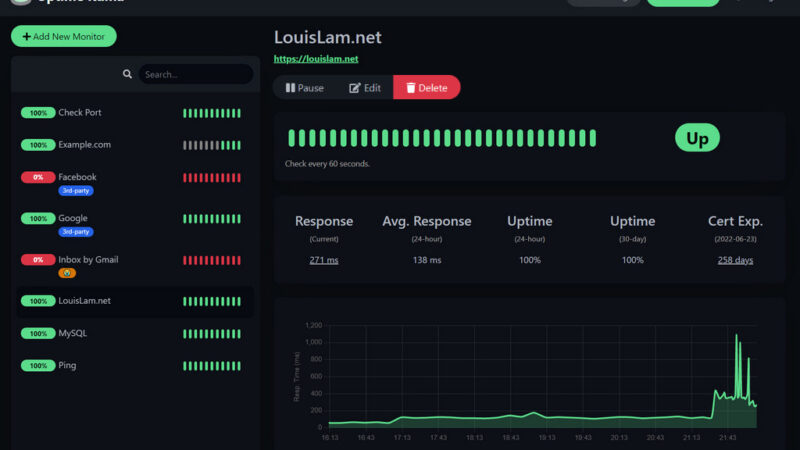The width and height of the screenshot is (800, 450).
Task: Open the Example.com monitor
Action: pyautogui.click(x=84, y=145)
